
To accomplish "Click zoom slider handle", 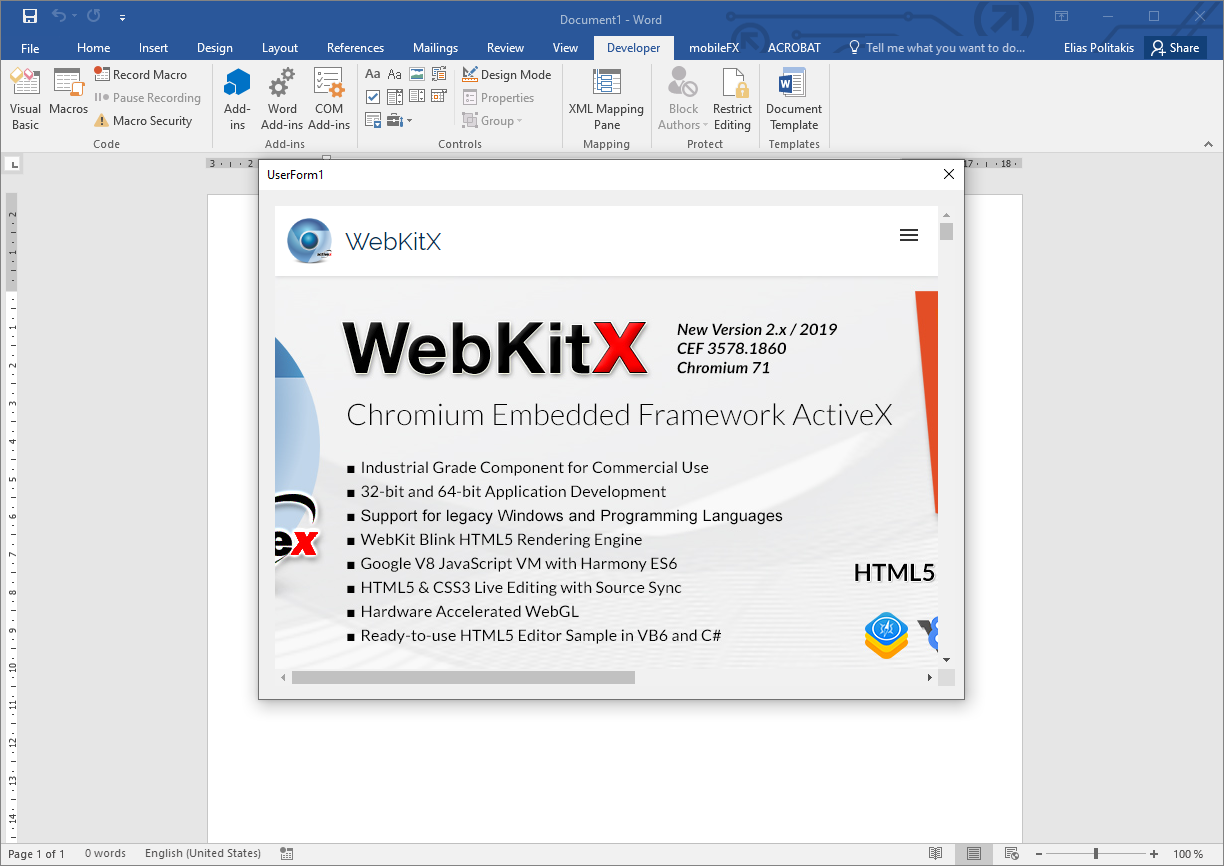I will pos(1096,854).
